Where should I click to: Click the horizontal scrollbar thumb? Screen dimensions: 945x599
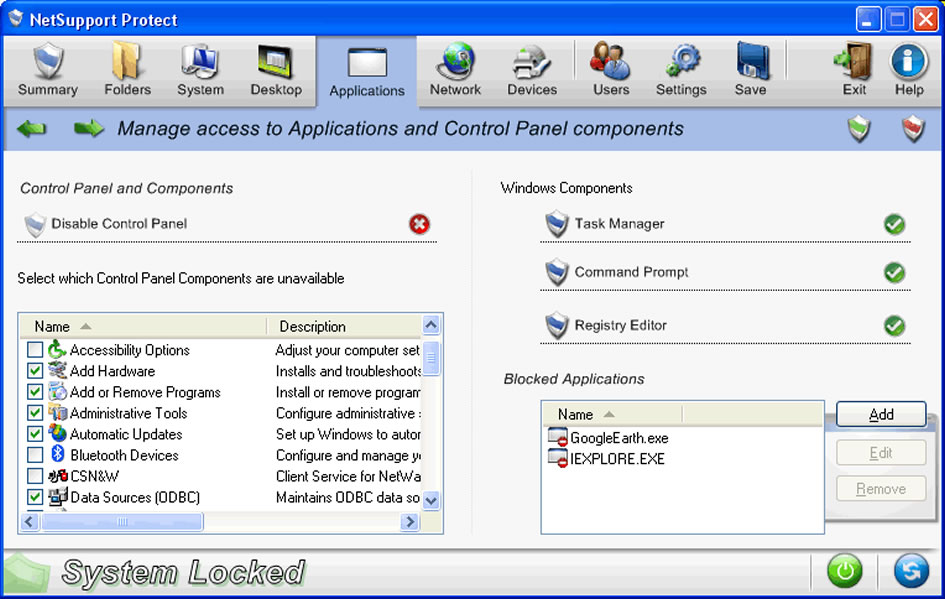(x=122, y=521)
